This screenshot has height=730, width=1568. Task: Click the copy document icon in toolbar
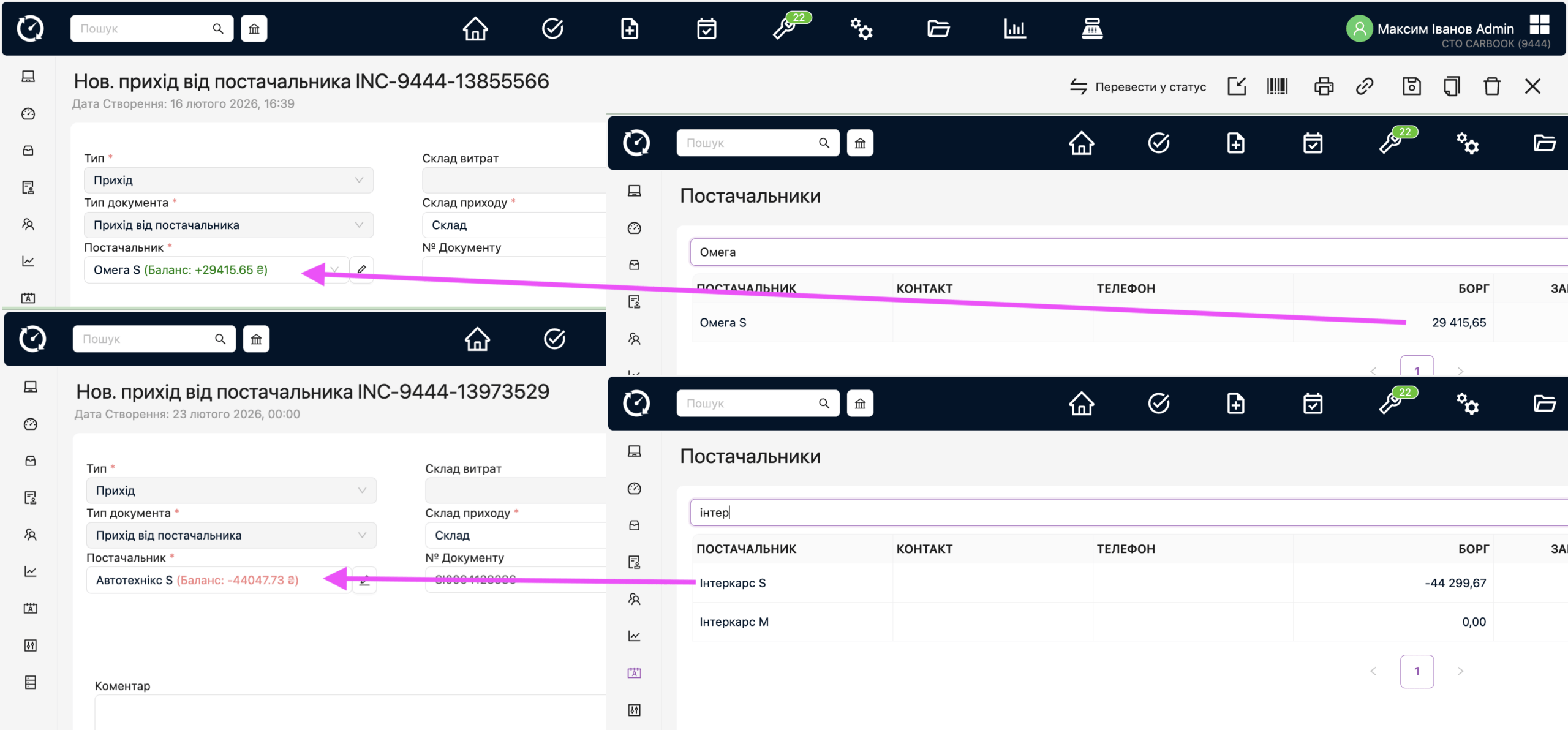tap(1452, 86)
